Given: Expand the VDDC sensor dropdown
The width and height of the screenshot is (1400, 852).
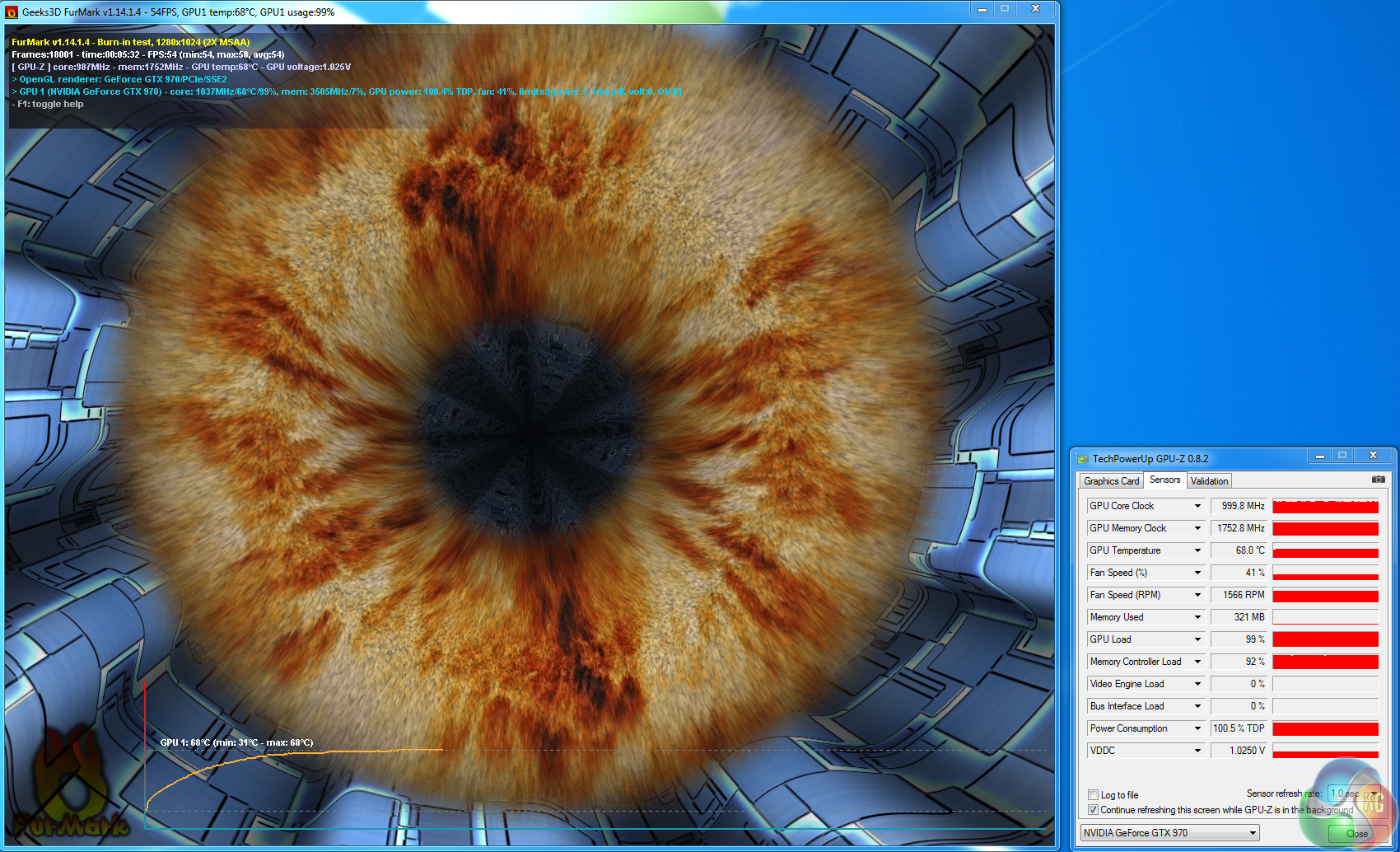Looking at the screenshot, I should [1197, 751].
